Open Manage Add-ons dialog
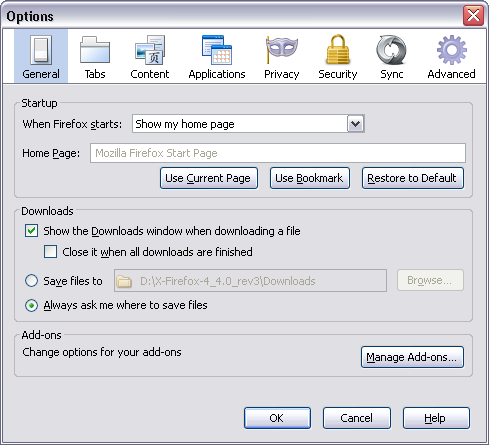489x445 pixels. [x=412, y=357]
